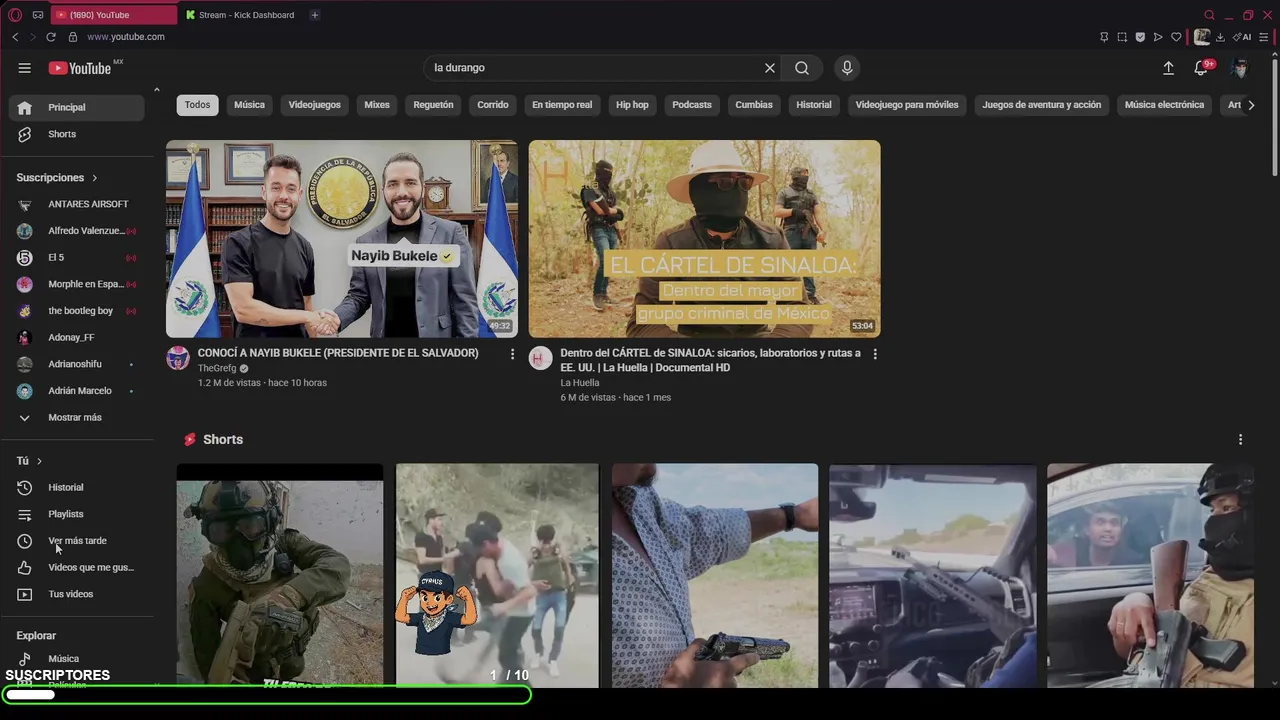The image size is (1280, 720).
Task: Open Ver más tarde list
Action: [77, 541]
